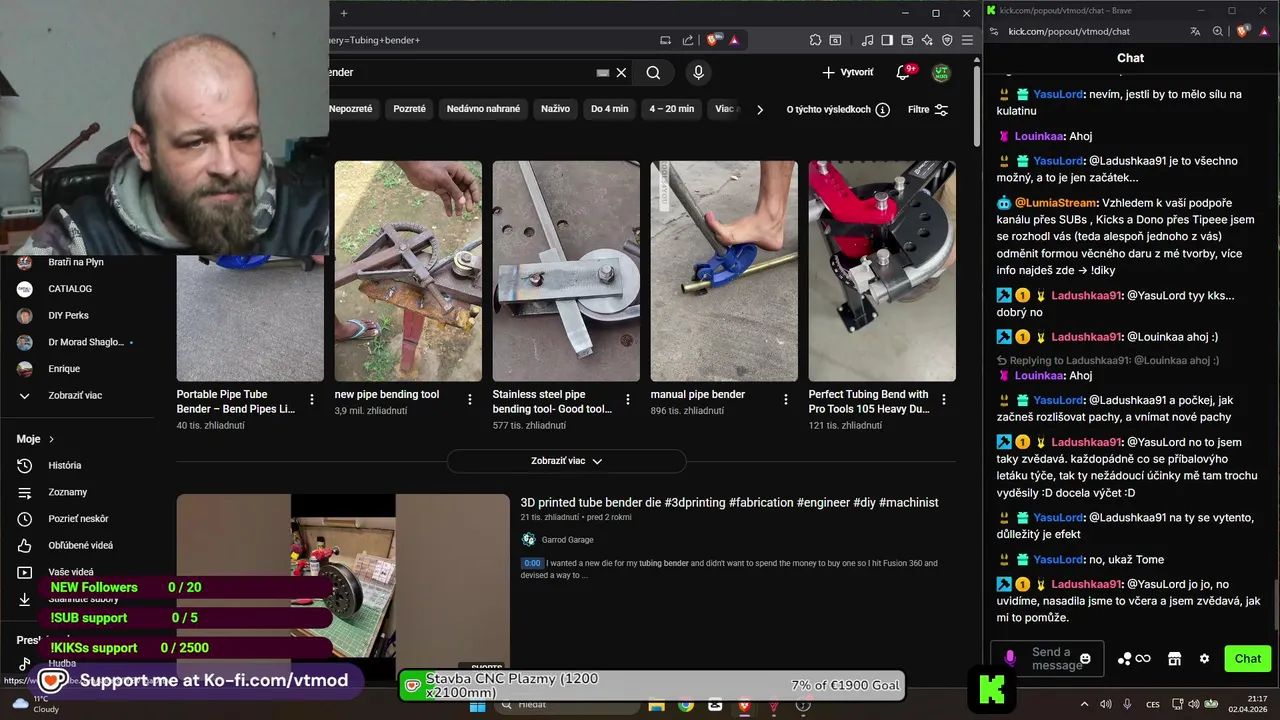
Task: Select the 4 – 20 min filter chip
Action: [x=671, y=109]
